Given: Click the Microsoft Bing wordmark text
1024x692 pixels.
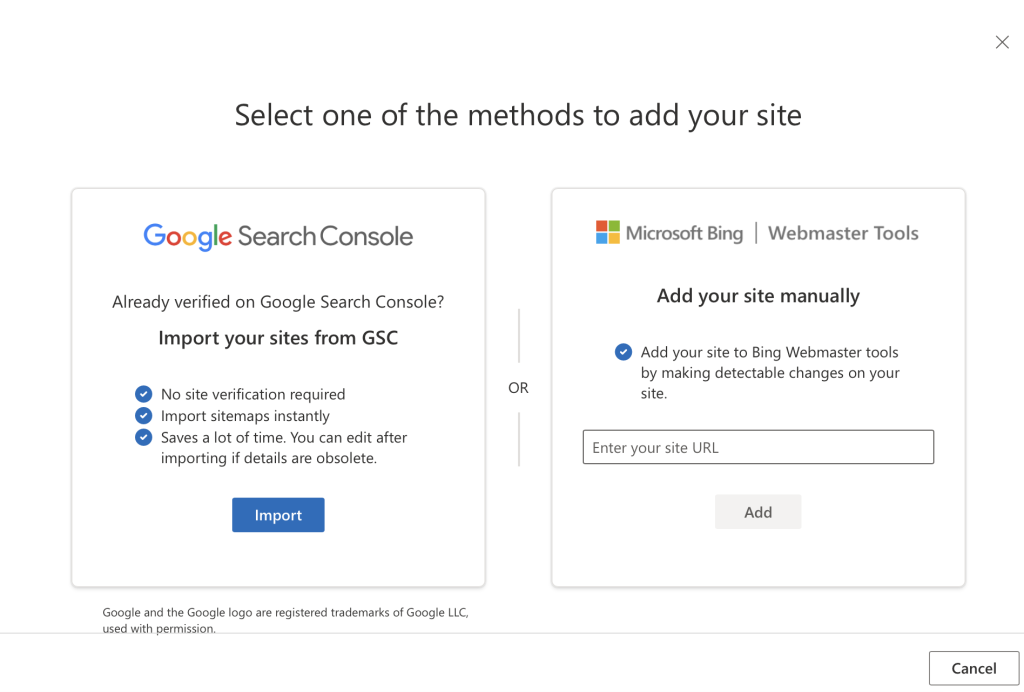Looking at the screenshot, I should tap(684, 233).
